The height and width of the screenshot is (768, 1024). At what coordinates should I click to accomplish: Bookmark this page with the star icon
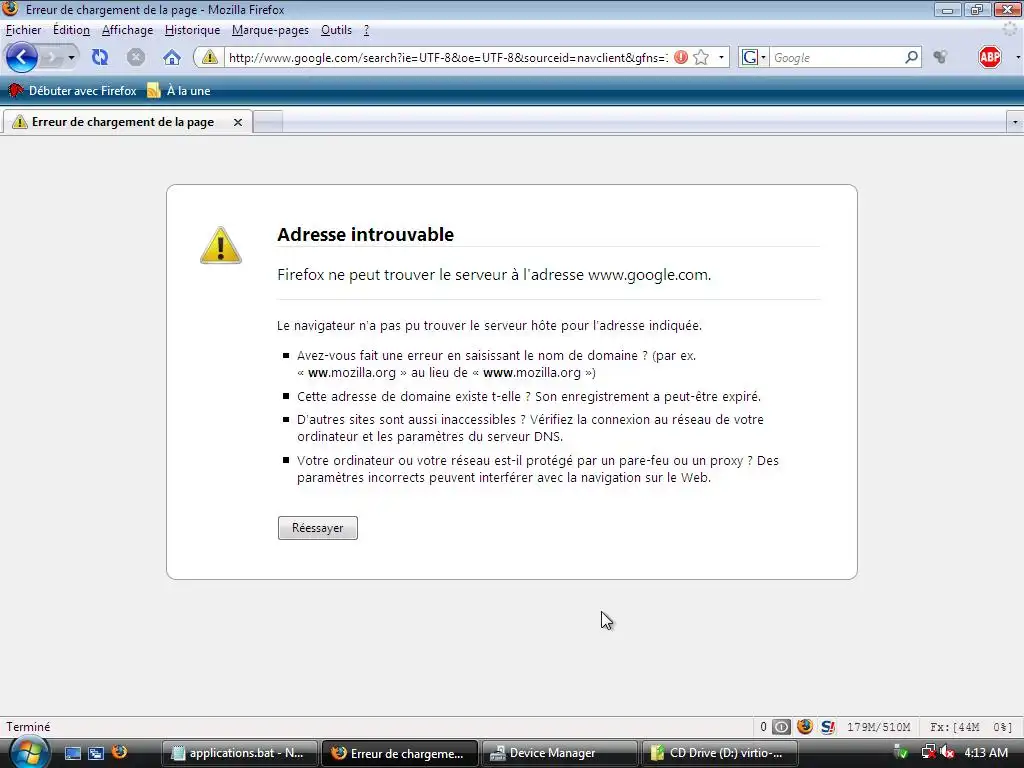tap(701, 57)
